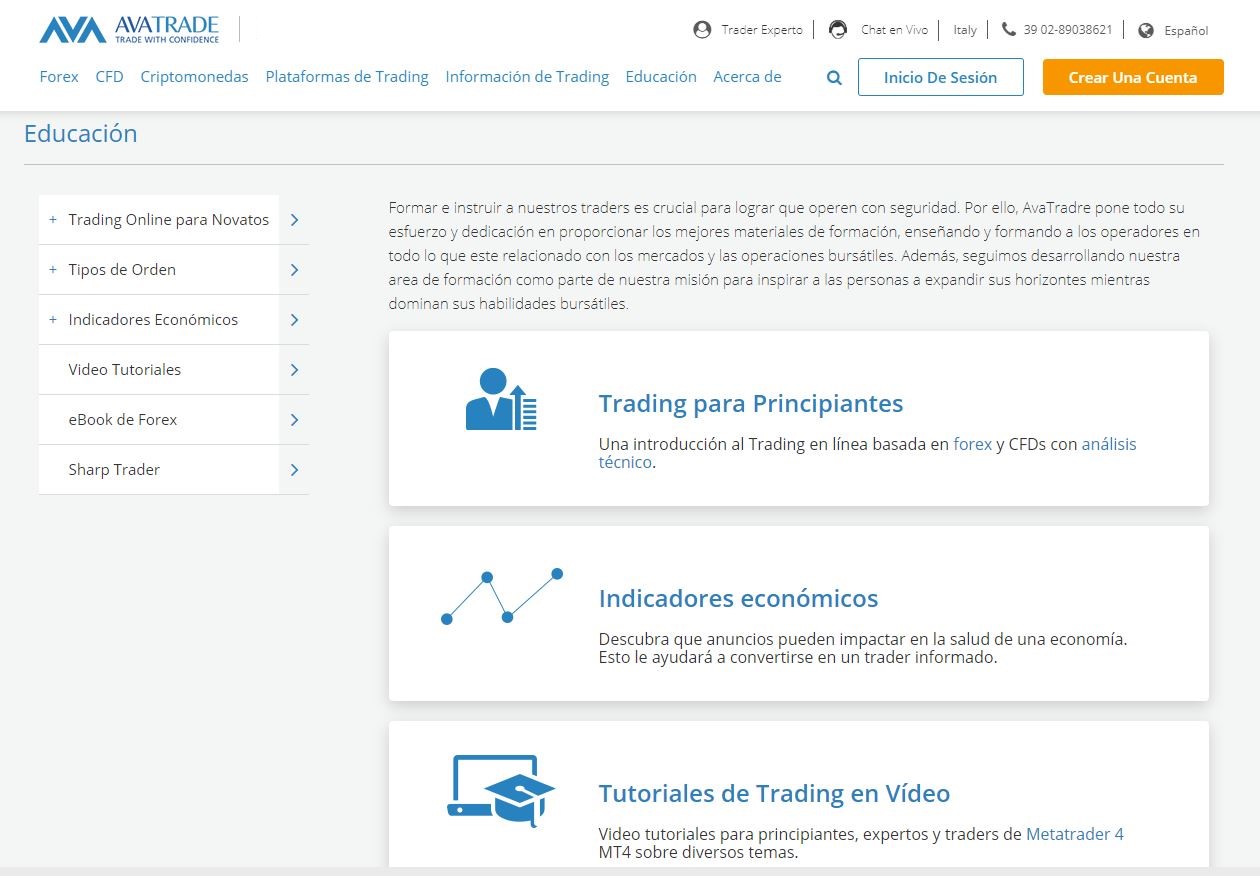Click the AvaTrade logo
The height and width of the screenshot is (876, 1260).
click(x=129, y=30)
